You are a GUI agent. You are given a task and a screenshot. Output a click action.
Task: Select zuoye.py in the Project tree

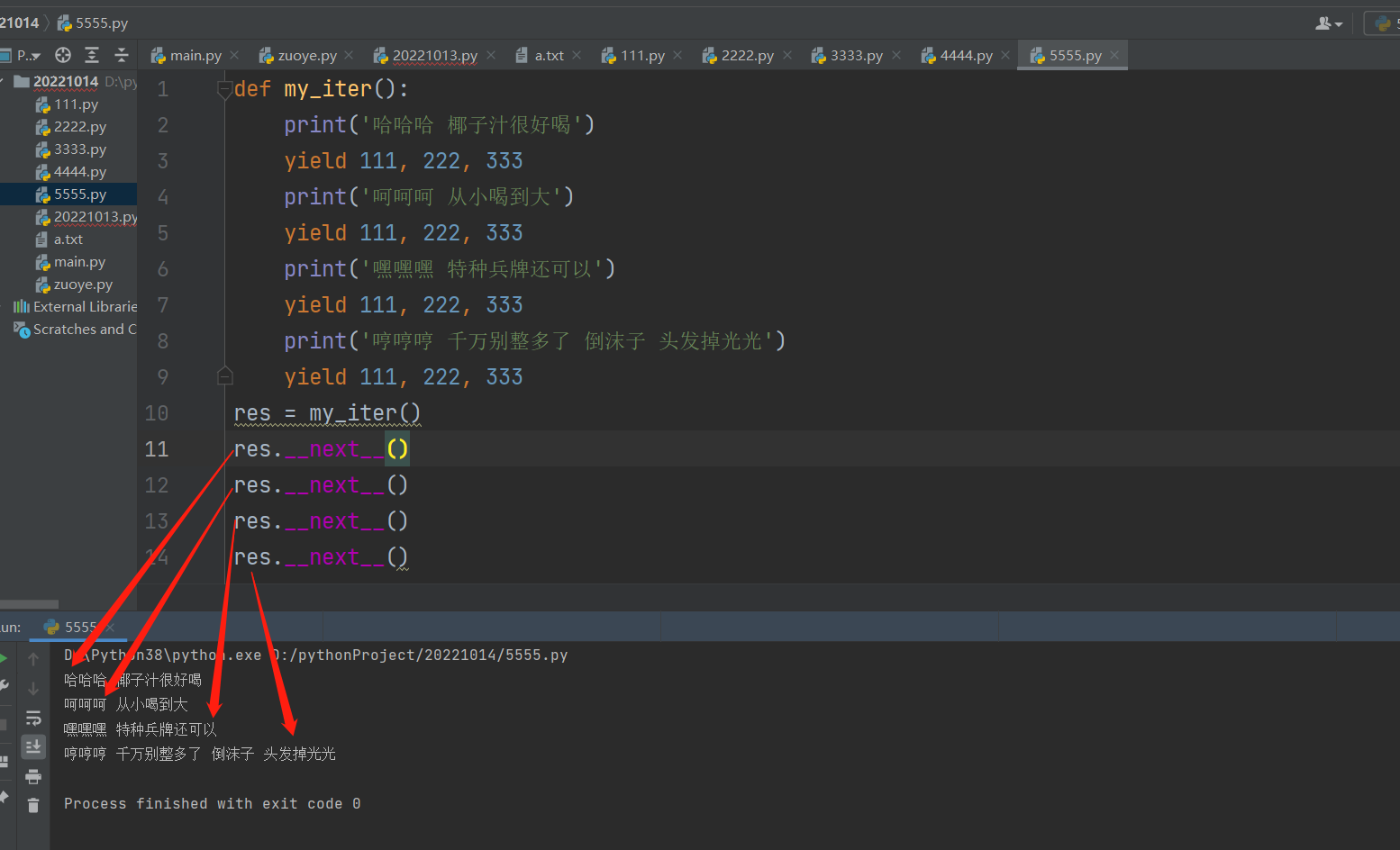[x=68, y=285]
